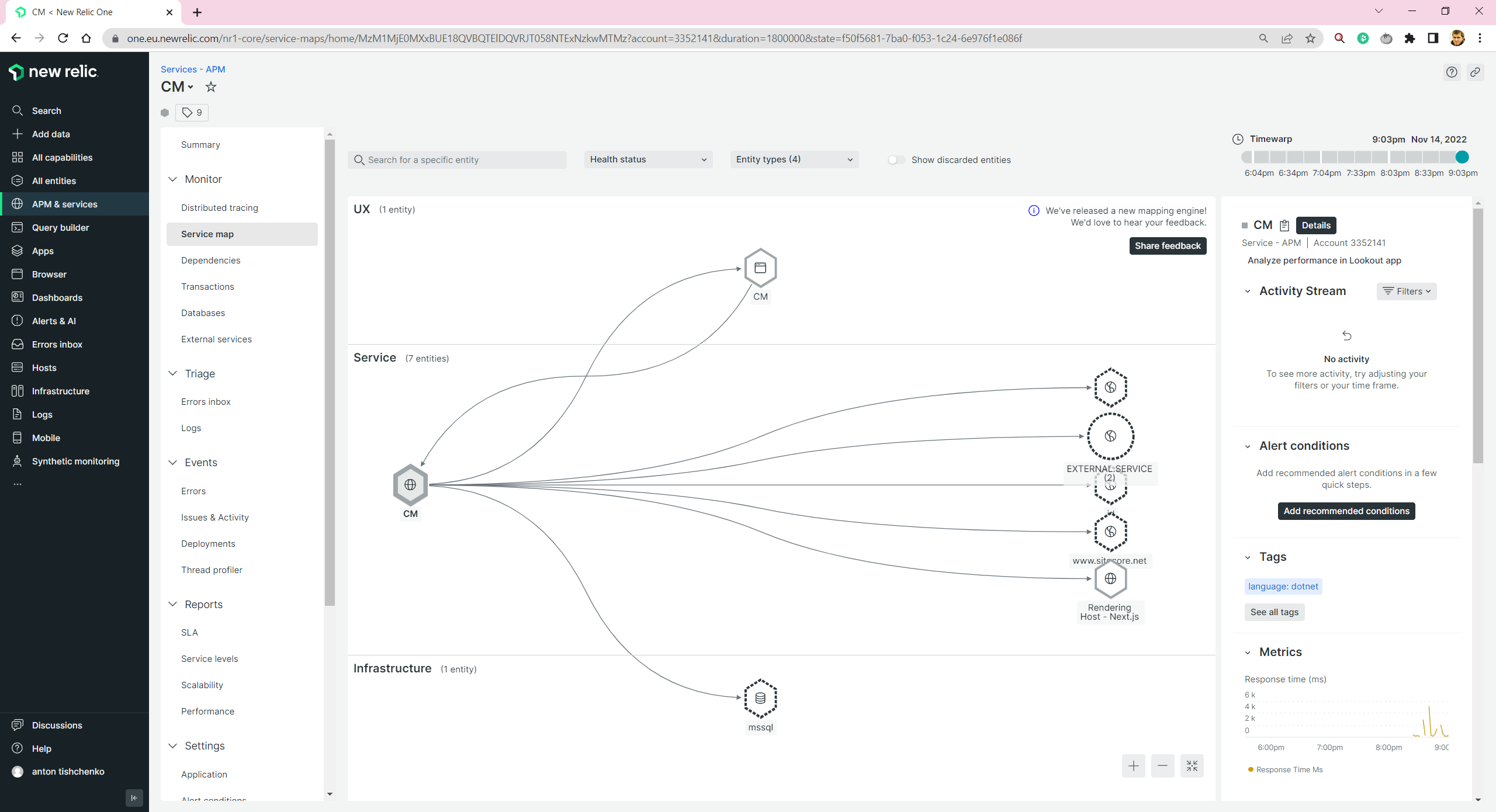Click the Add recommended conditions button
This screenshot has height=812, width=1496.
pos(1346,511)
